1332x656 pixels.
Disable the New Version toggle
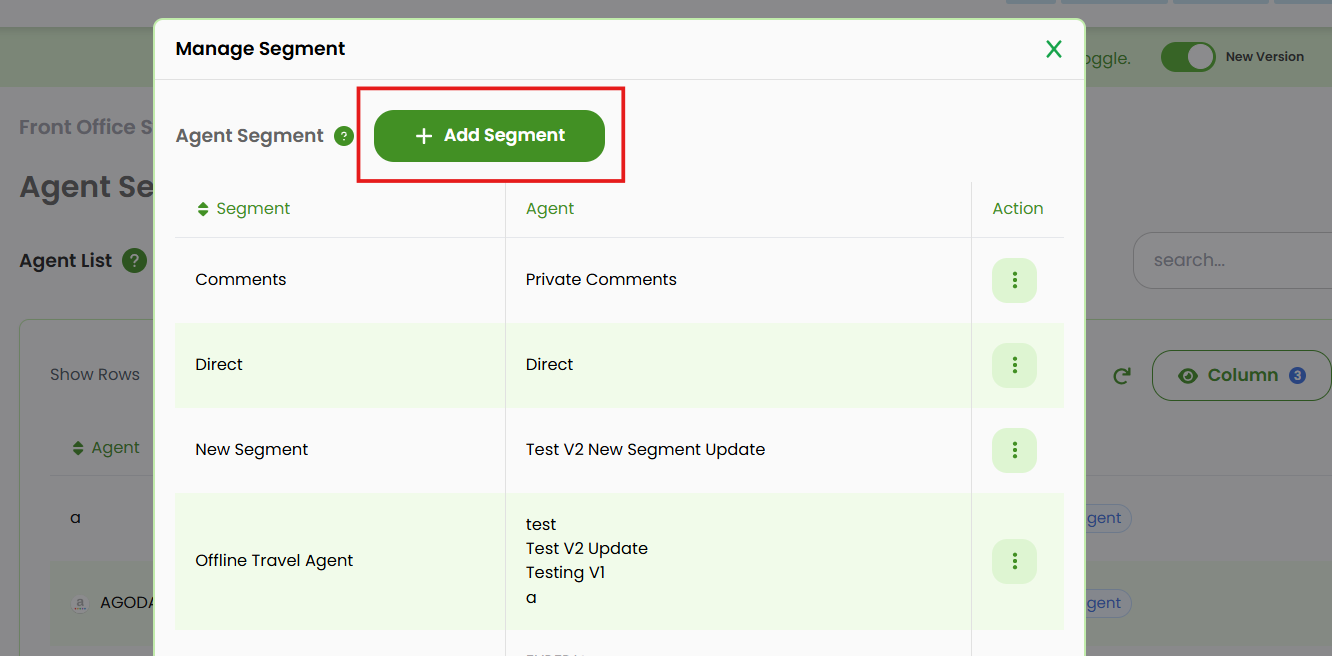tap(1188, 57)
